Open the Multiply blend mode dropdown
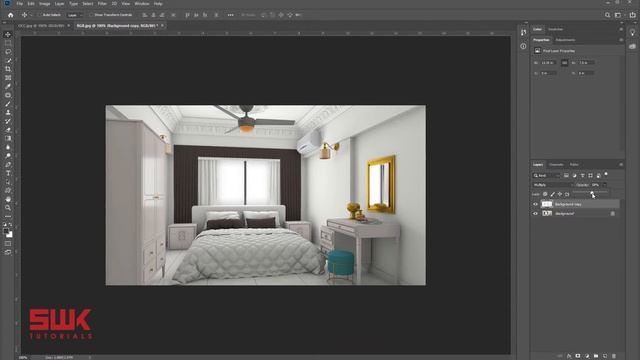This screenshot has height=360, width=640. point(553,185)
